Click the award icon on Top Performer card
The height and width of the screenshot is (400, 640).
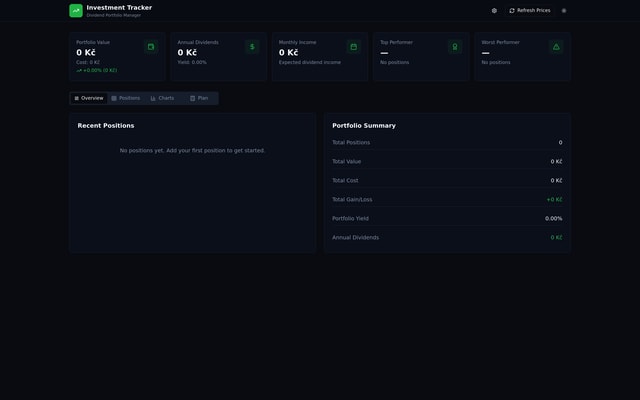click(455, 46)
